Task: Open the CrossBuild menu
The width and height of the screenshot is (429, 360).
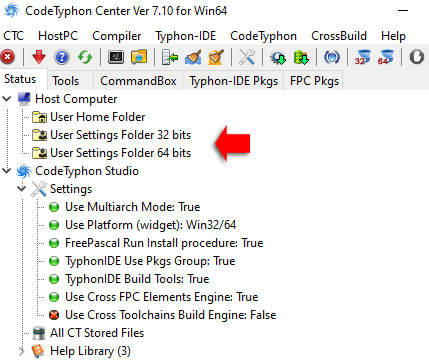Action: click(339, 36)
